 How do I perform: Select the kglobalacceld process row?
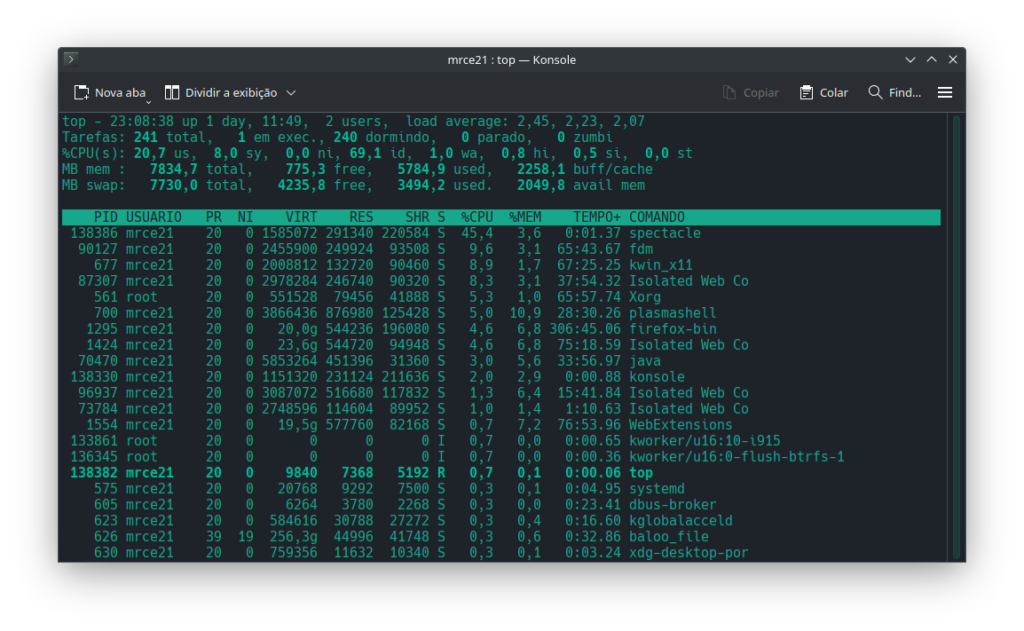(501, 521)
